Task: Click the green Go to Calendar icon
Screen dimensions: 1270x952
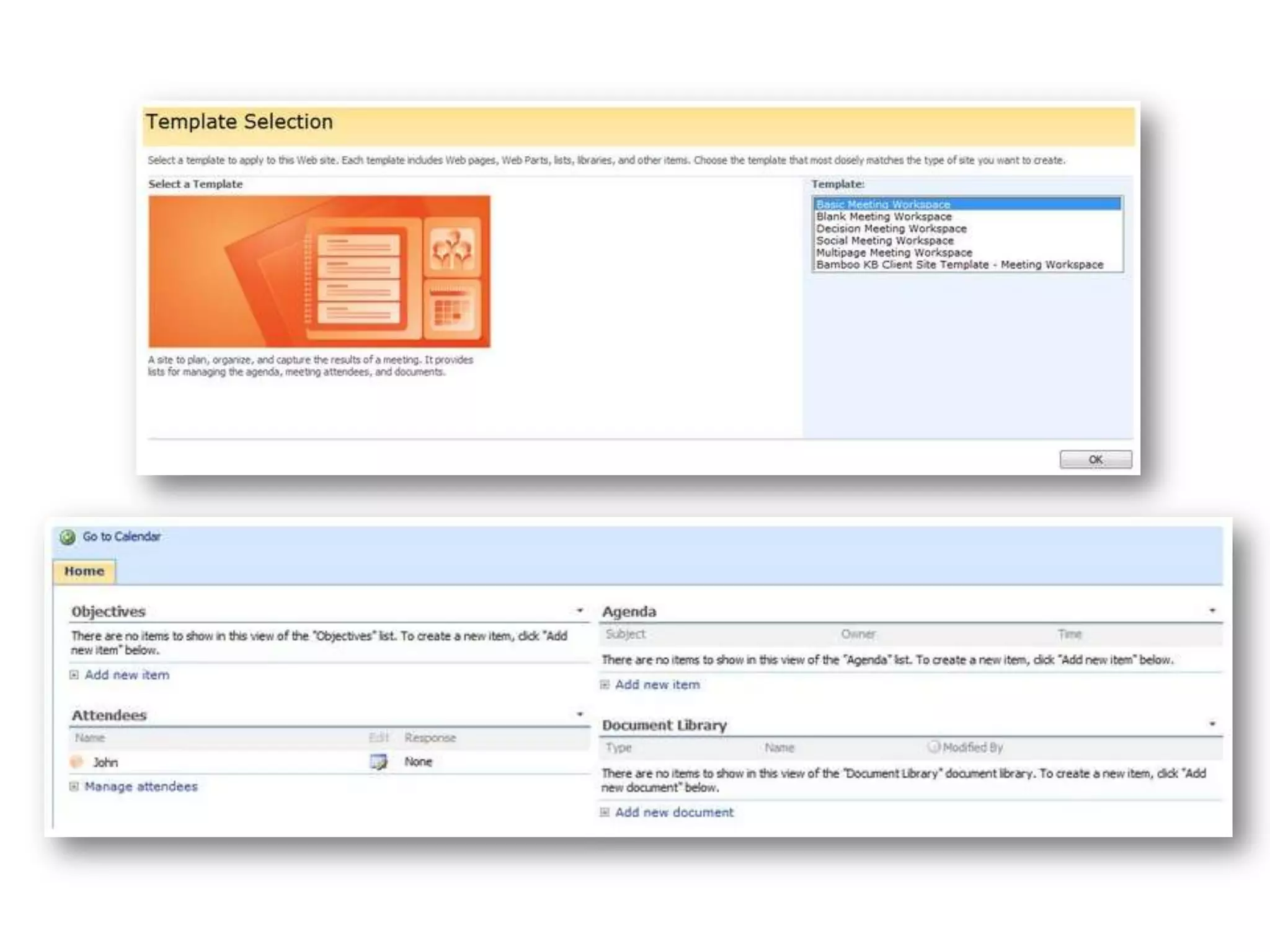Action: [x=68, y=537]
